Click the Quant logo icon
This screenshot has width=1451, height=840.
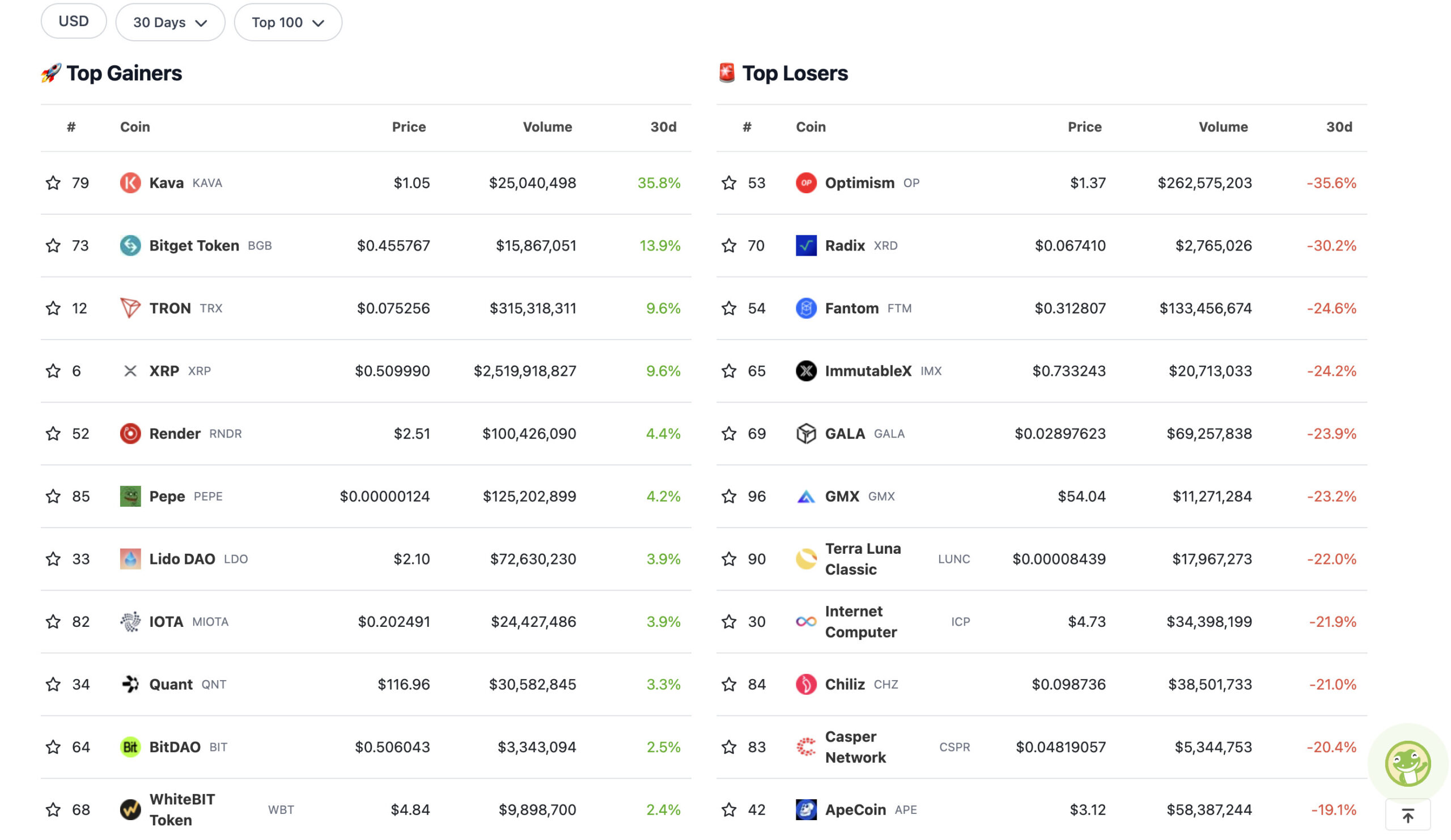coord(130,685)
